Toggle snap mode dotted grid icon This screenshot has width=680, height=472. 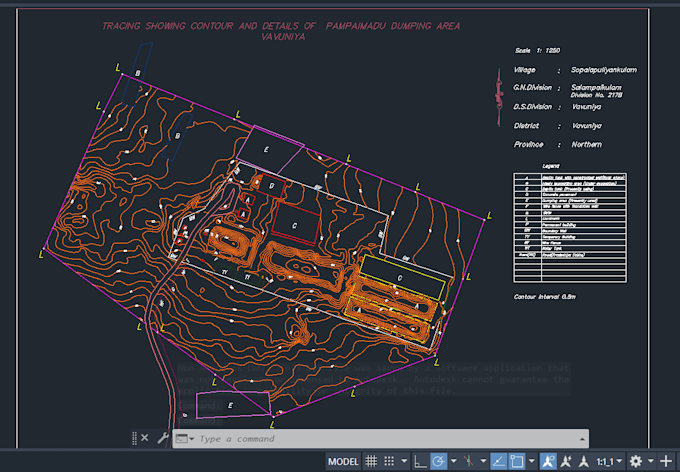point(389,462)
